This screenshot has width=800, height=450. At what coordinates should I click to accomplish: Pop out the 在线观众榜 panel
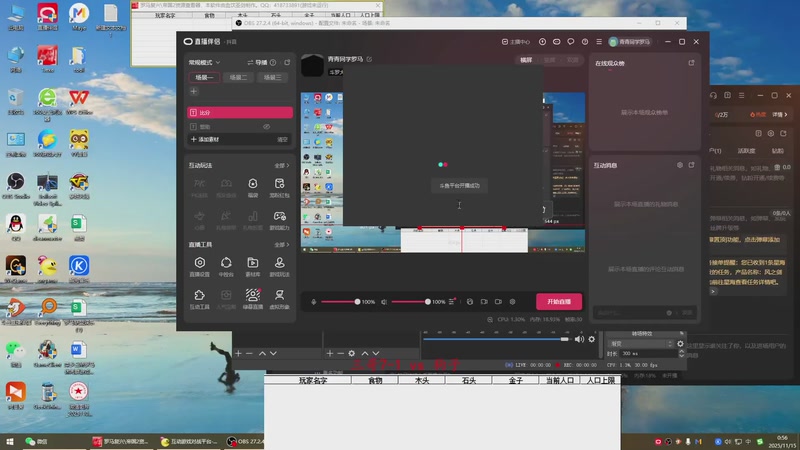click(691, 63)
